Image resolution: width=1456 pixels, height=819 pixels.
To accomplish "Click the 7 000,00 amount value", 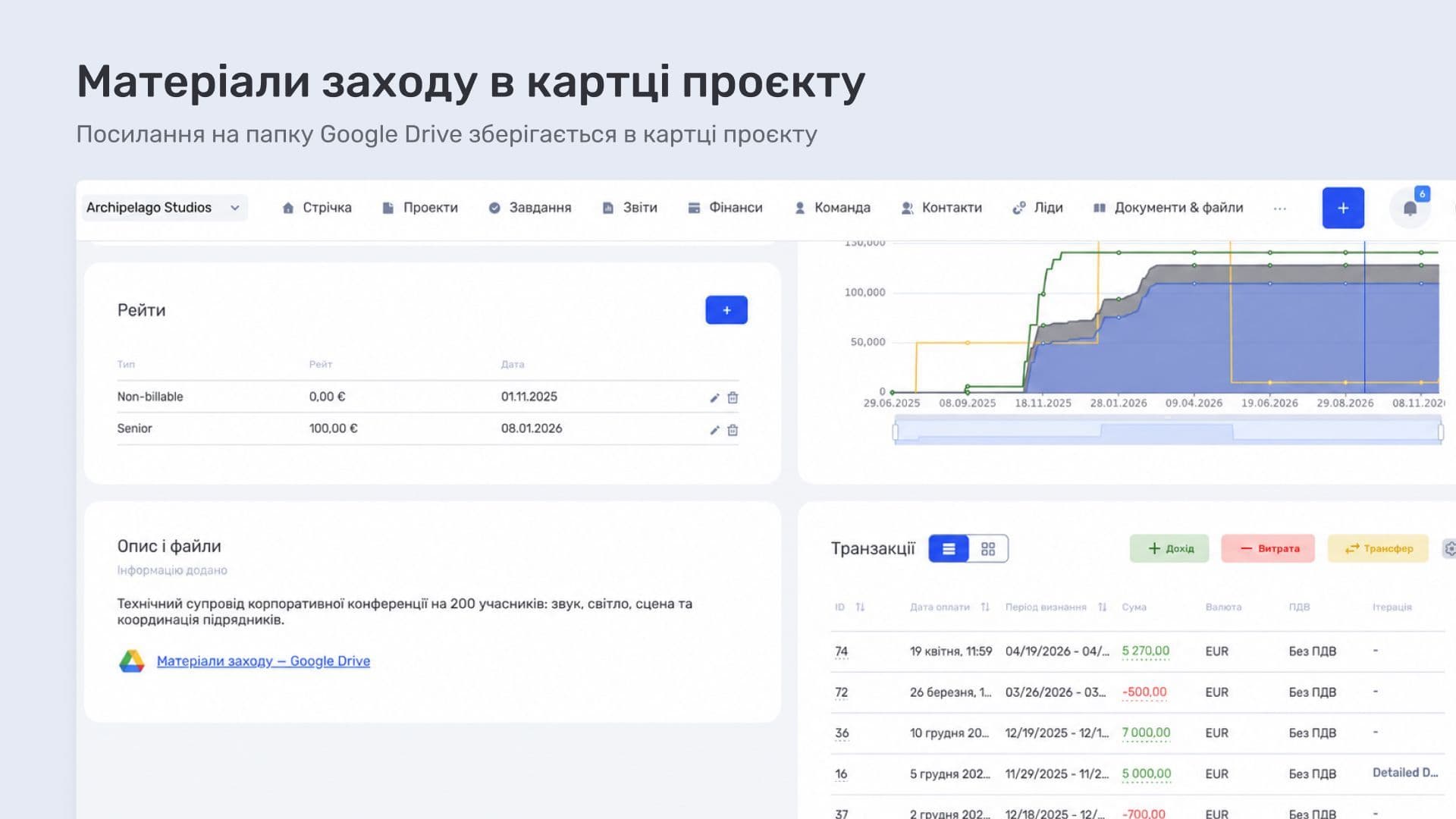I will [x=1146, y=733].
